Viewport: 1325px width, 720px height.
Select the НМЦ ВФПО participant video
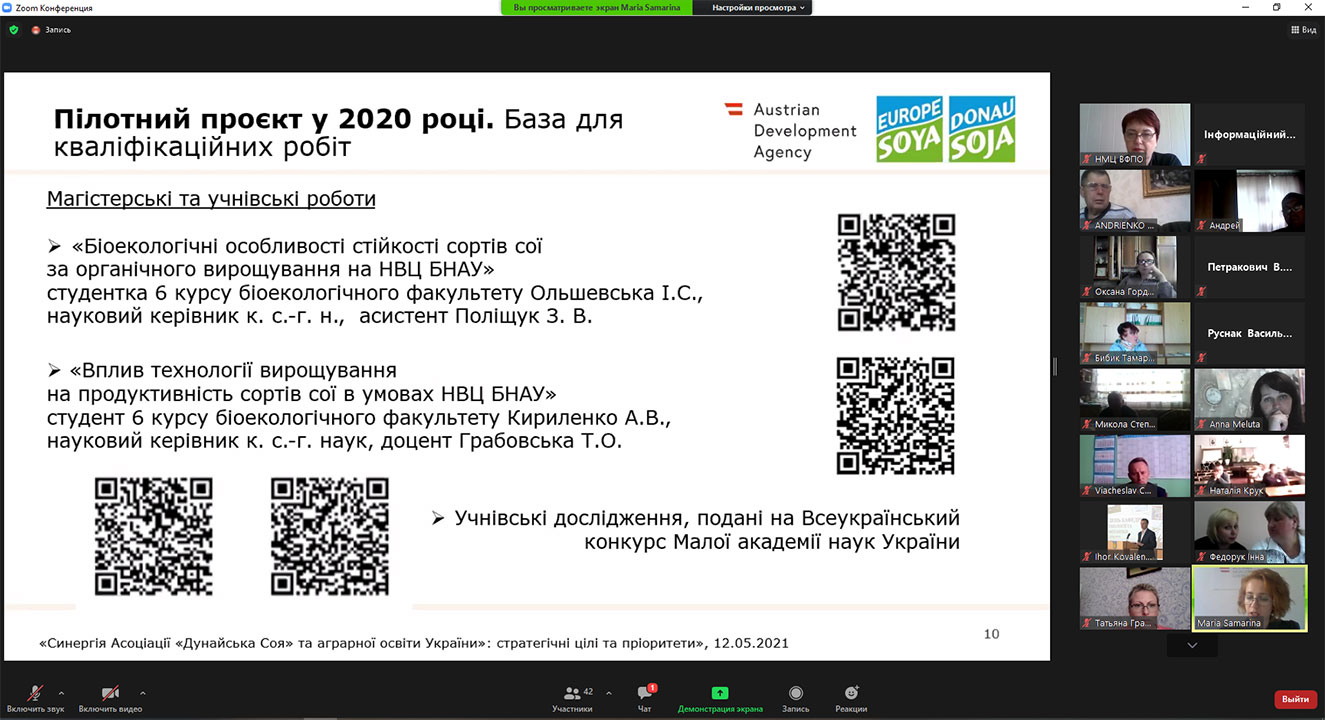[1135, 134]
